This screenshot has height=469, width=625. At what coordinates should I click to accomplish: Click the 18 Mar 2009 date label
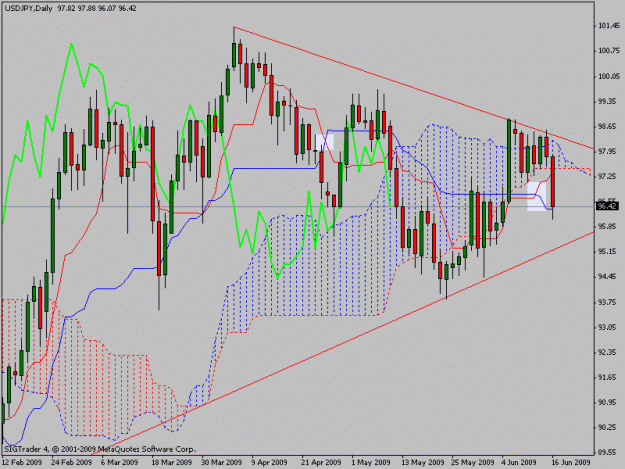[x=171, y=463]
